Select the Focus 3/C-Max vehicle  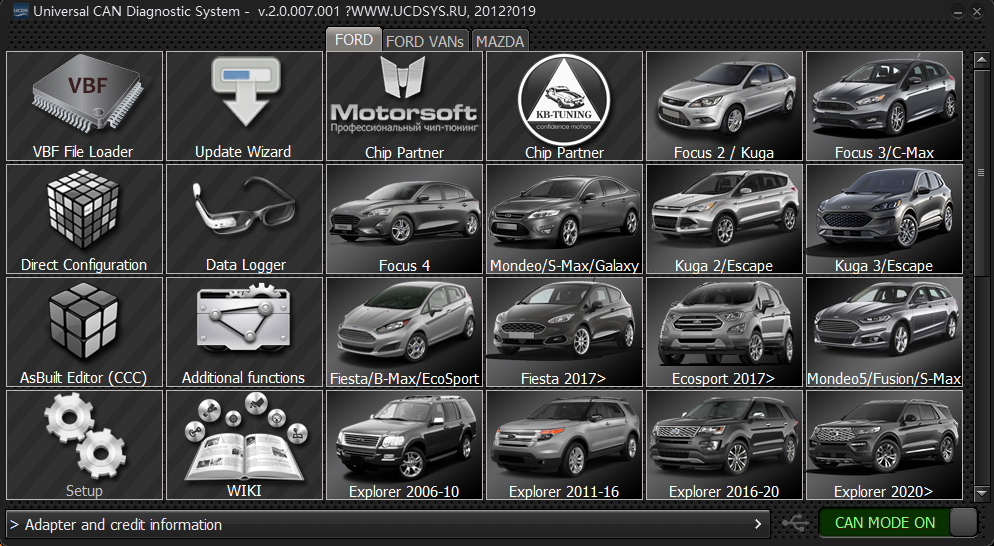(884, 106)
